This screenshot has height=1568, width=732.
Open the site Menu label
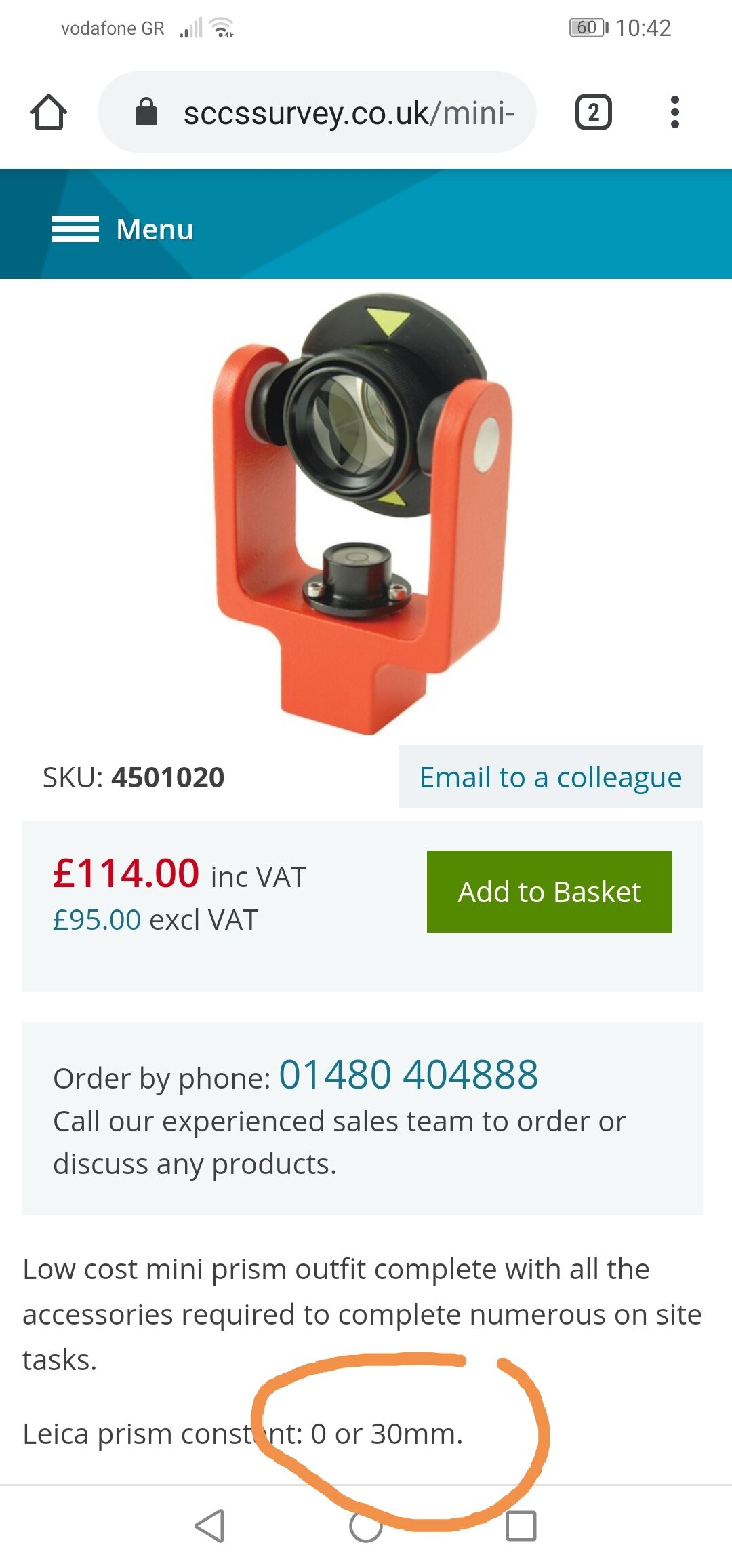coord(155,229)
